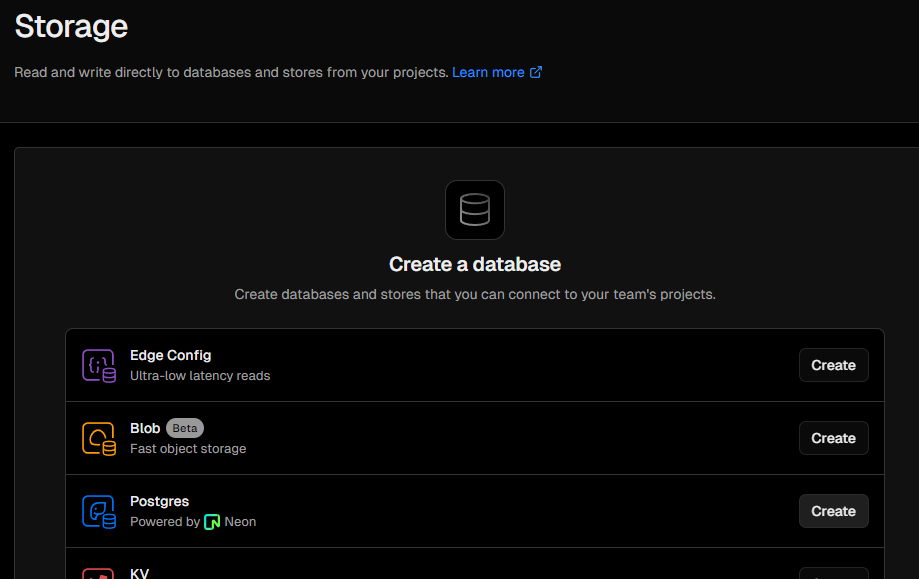Click the blue Postgres icon
The height and width of the screenshot is (579, 919).
[x=98, y=512]
